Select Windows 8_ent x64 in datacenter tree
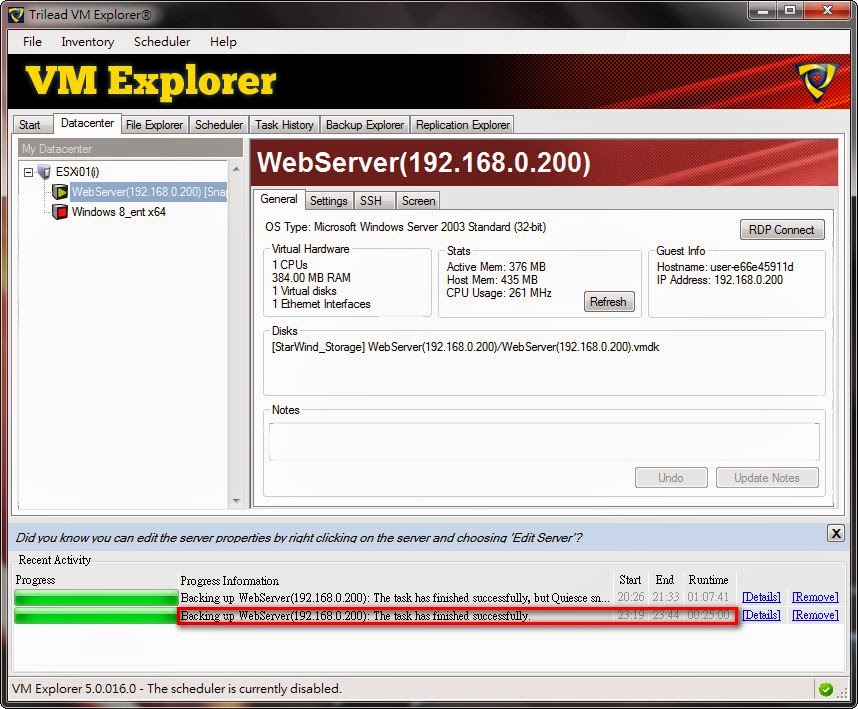Image resolution: width=858 pixels, height=709 pixels. pyautogui.click(x=119, y=212)
